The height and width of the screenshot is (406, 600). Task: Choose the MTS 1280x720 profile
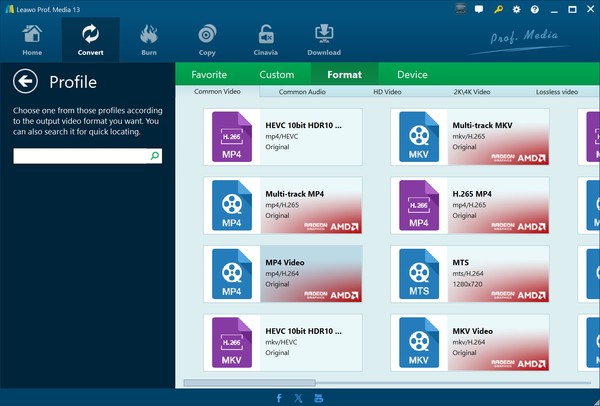click(470, 274)
